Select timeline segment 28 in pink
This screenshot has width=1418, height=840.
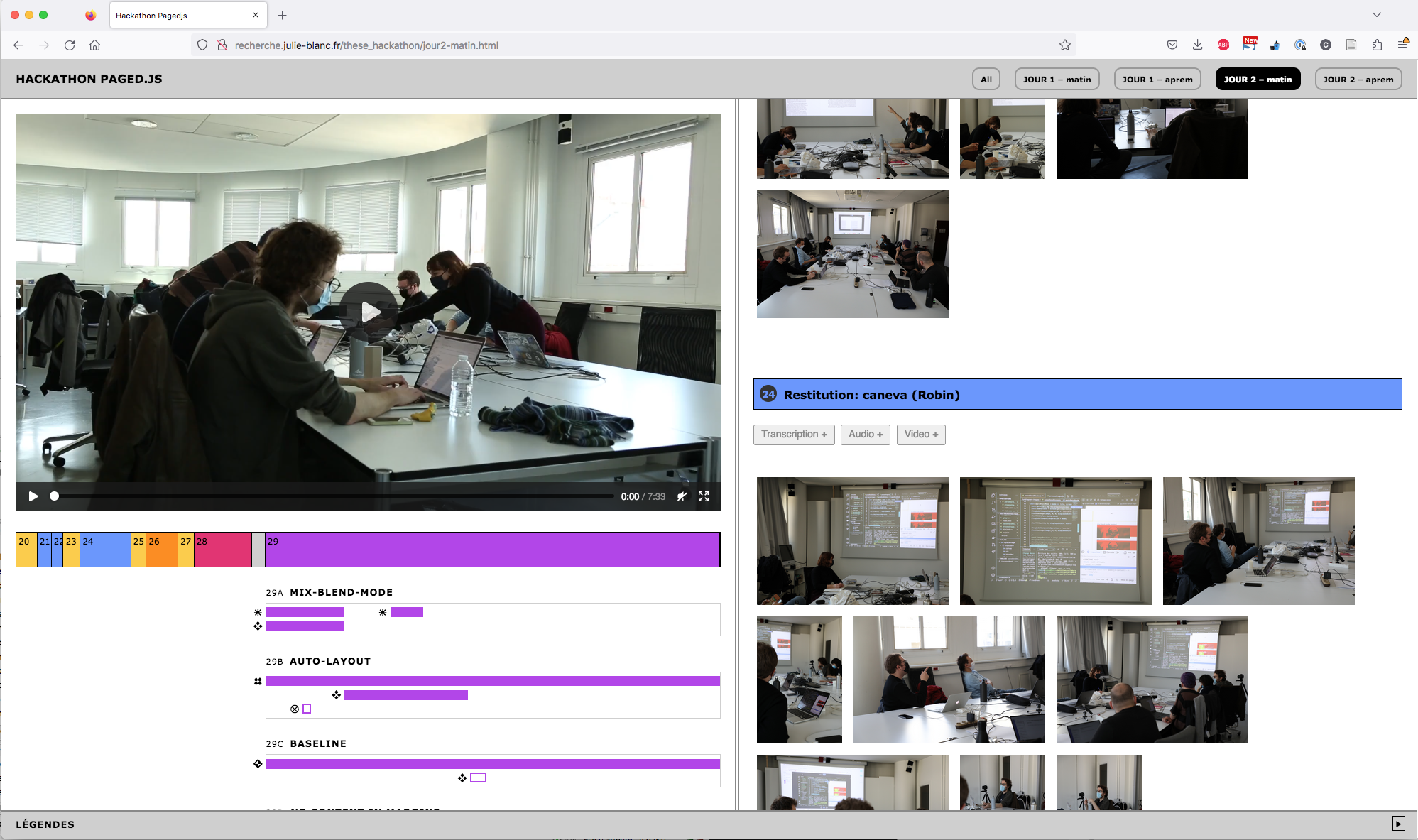pos(222,550)
